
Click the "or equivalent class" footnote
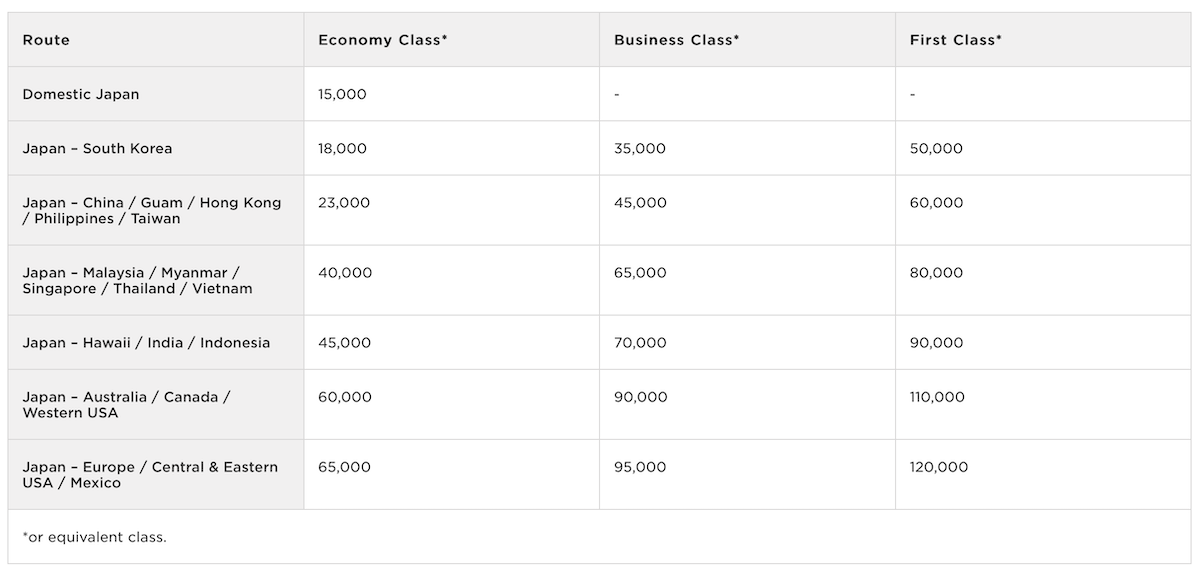pyautogui.click(x=94, y=537)
